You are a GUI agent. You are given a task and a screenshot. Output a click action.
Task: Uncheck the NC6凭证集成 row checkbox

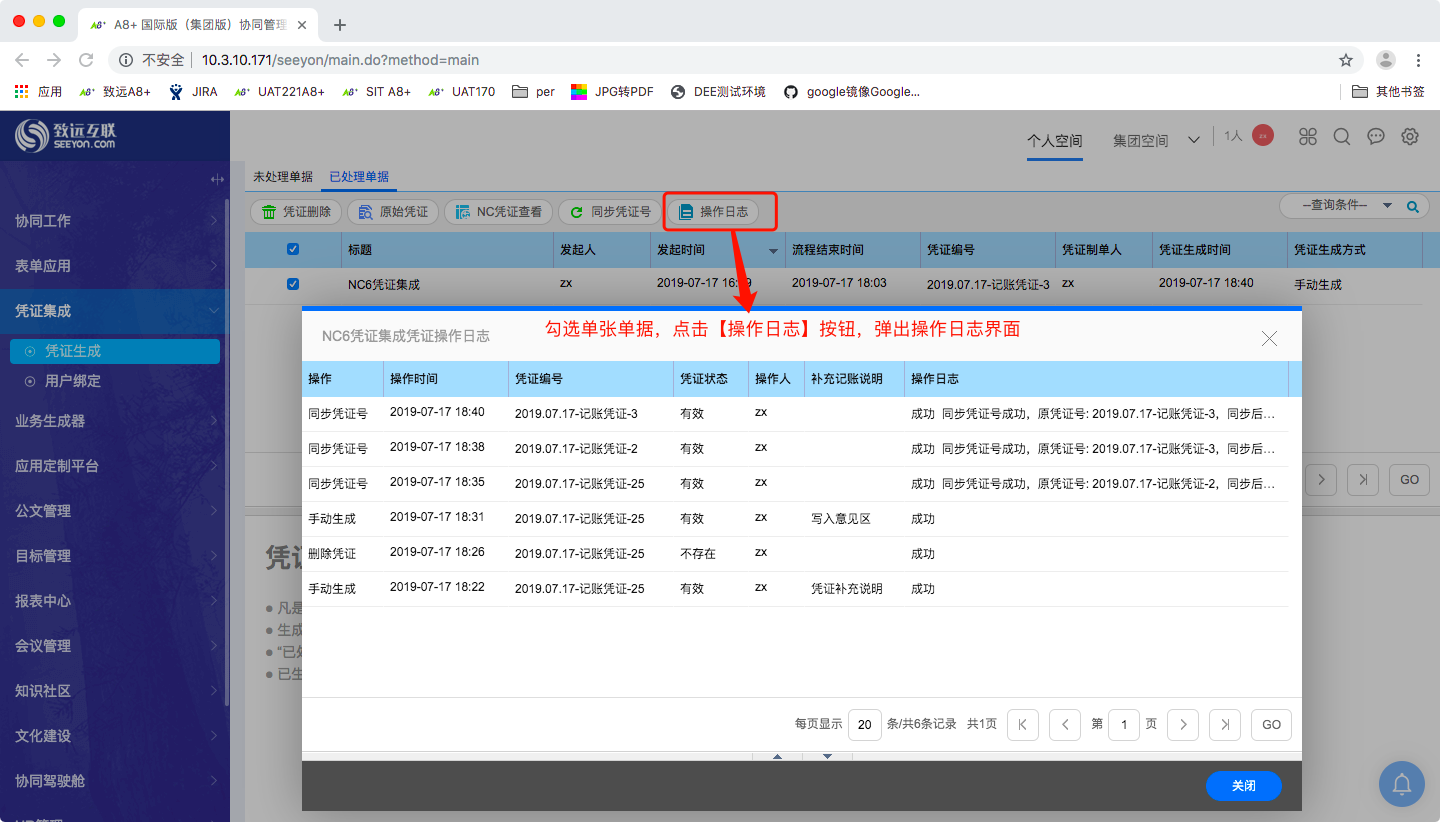[x=293, y=284]
